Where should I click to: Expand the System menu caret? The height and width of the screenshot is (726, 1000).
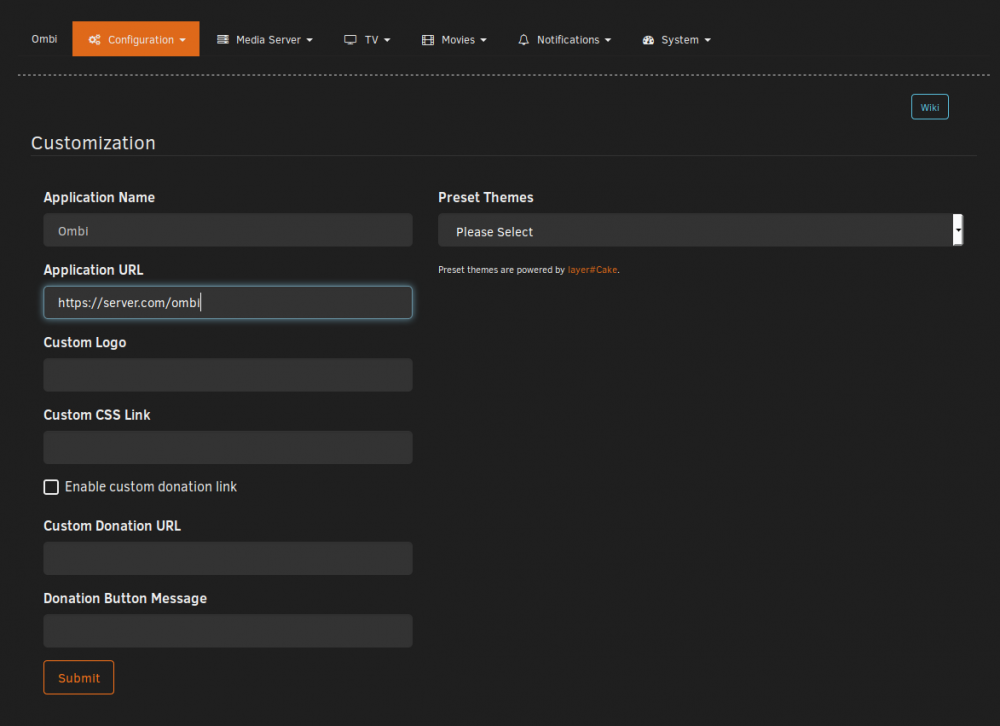point(707,40)
